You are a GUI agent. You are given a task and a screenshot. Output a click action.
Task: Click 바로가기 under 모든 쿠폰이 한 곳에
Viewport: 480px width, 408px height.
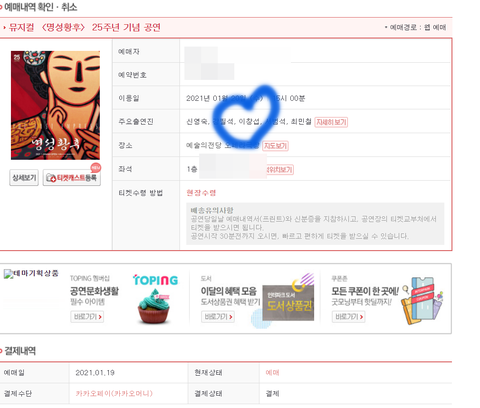348,317
